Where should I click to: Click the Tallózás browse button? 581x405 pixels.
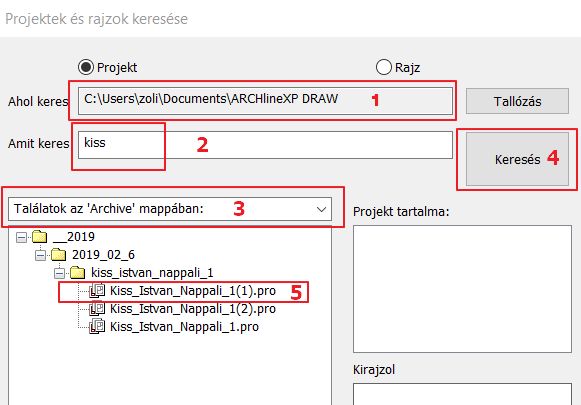pyautogui.click(x=517, y=101)
